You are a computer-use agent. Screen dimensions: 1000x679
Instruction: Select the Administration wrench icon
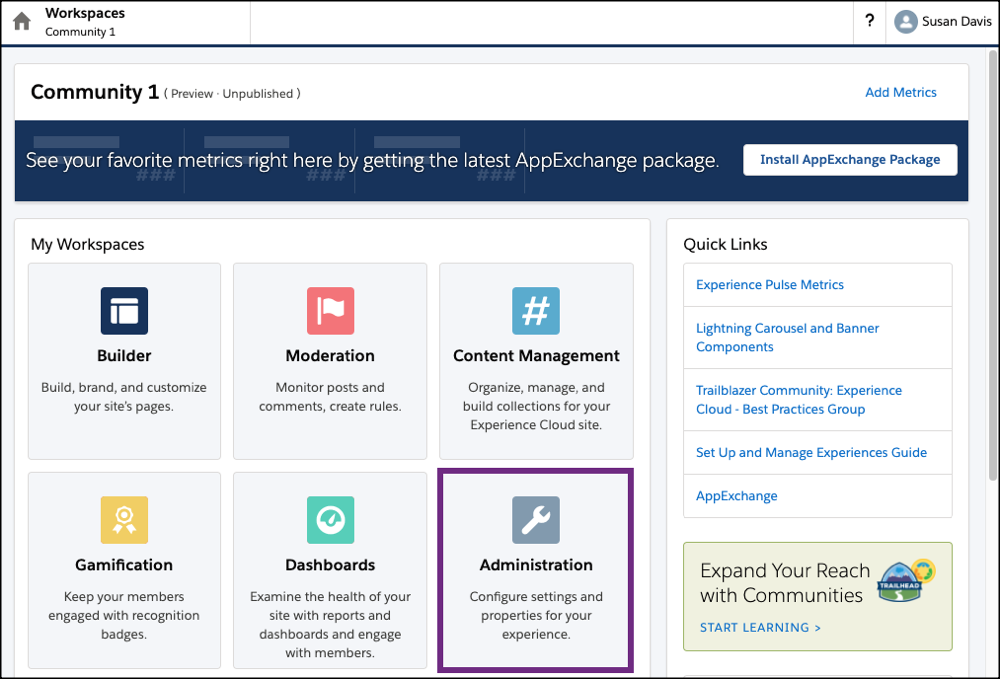[x=536, y=519]
